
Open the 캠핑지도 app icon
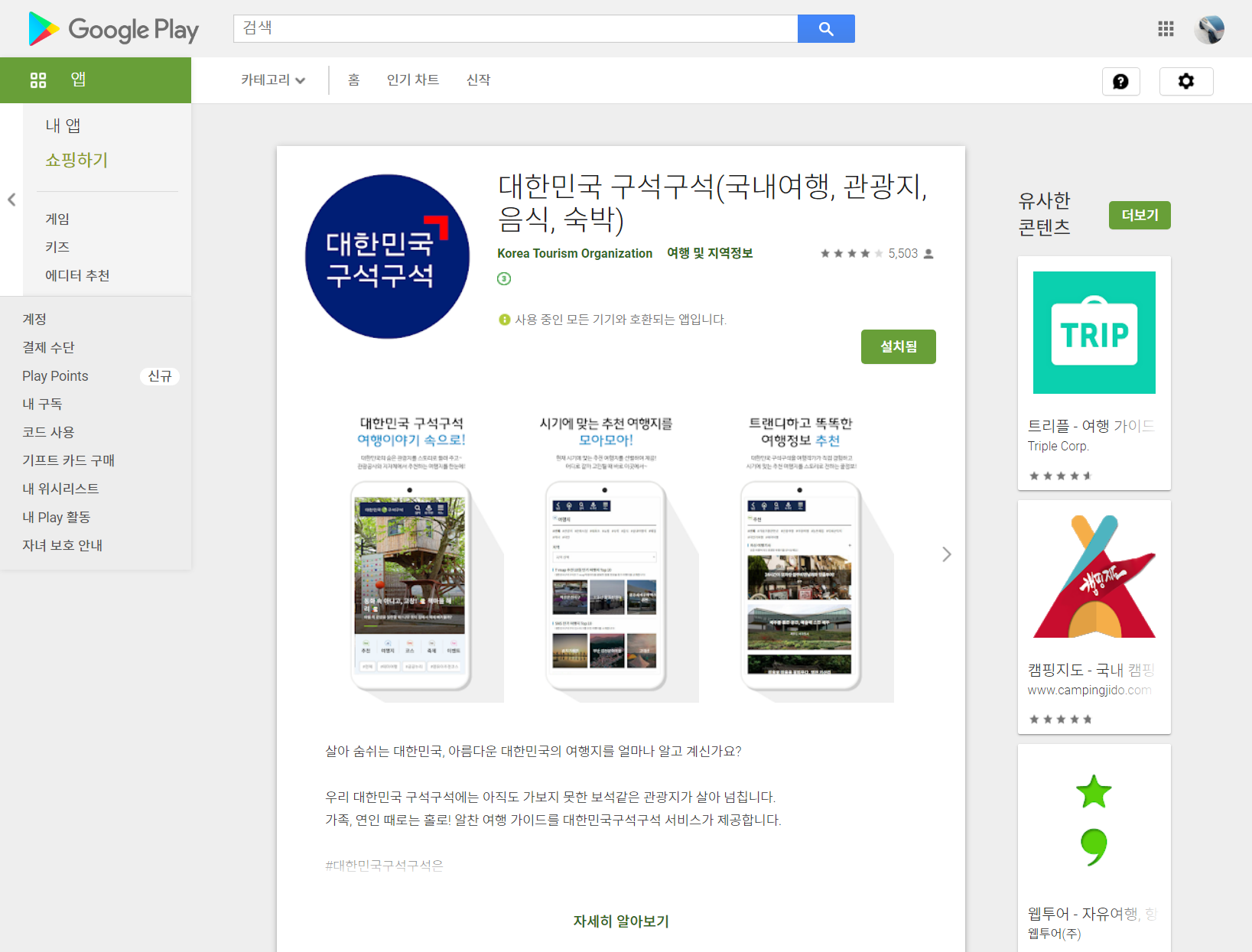pyautogui.click(x=1094, y=577)
